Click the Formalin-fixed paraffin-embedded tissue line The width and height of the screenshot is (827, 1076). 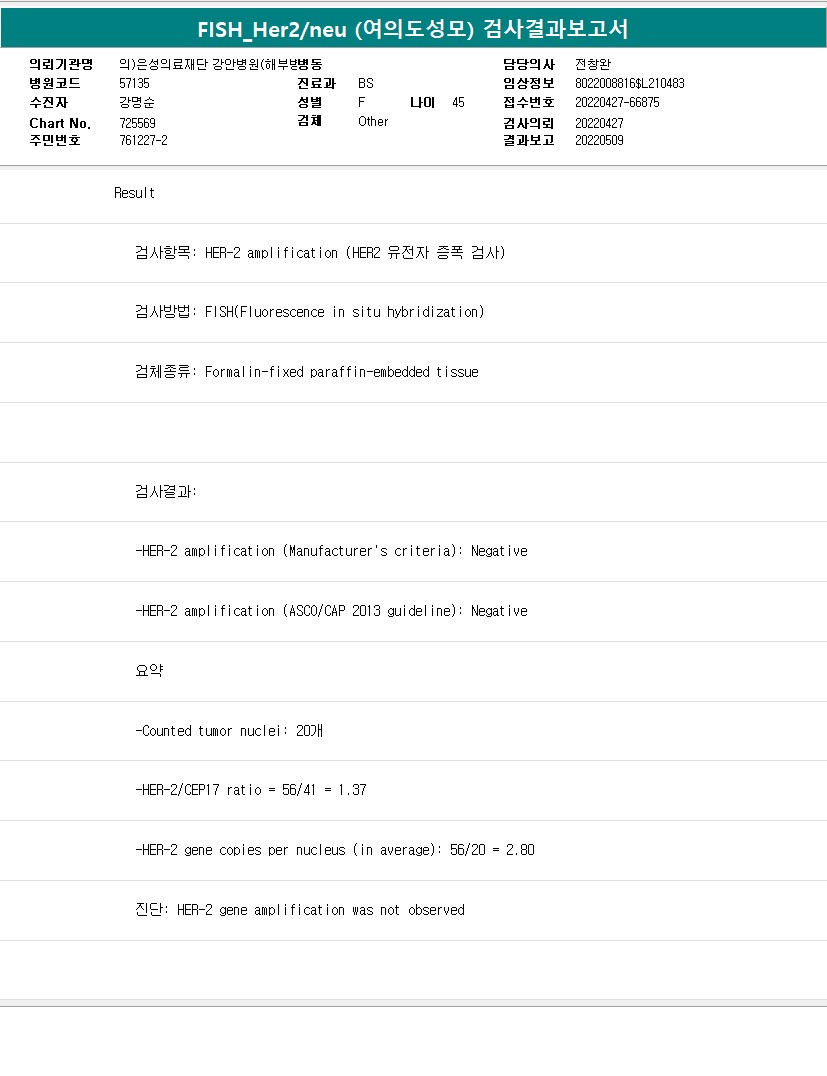click(x=306, y=372)
